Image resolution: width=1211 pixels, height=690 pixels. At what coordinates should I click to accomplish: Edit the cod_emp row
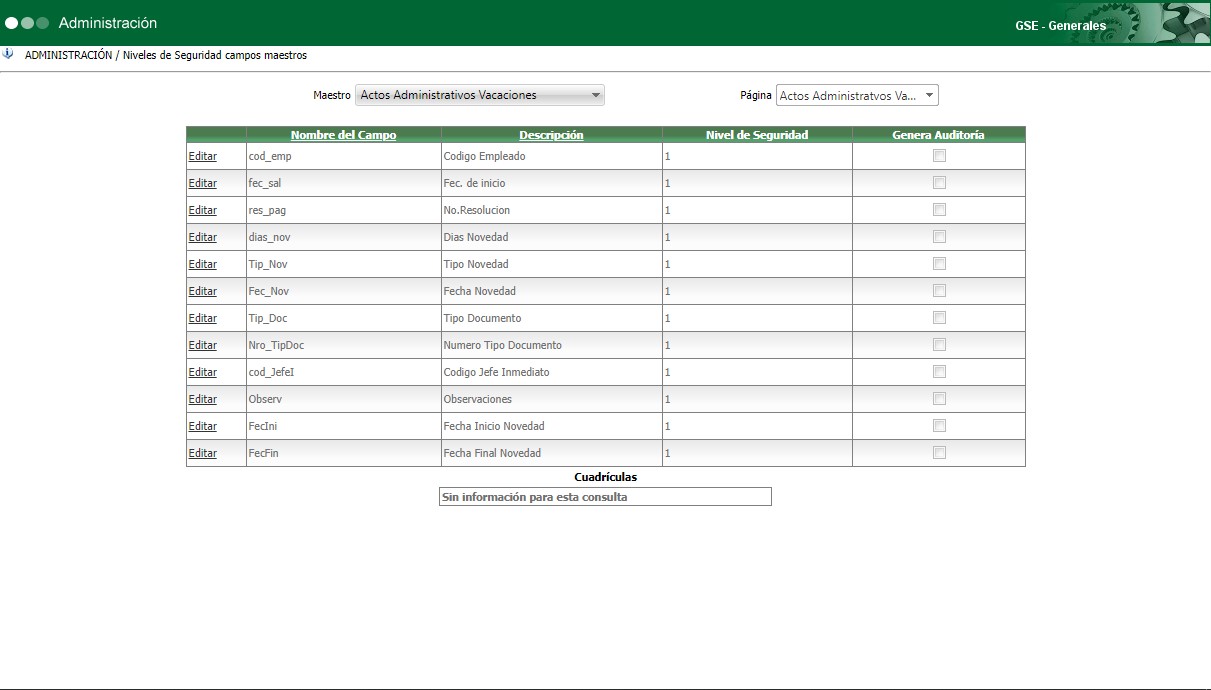(203, 156)
